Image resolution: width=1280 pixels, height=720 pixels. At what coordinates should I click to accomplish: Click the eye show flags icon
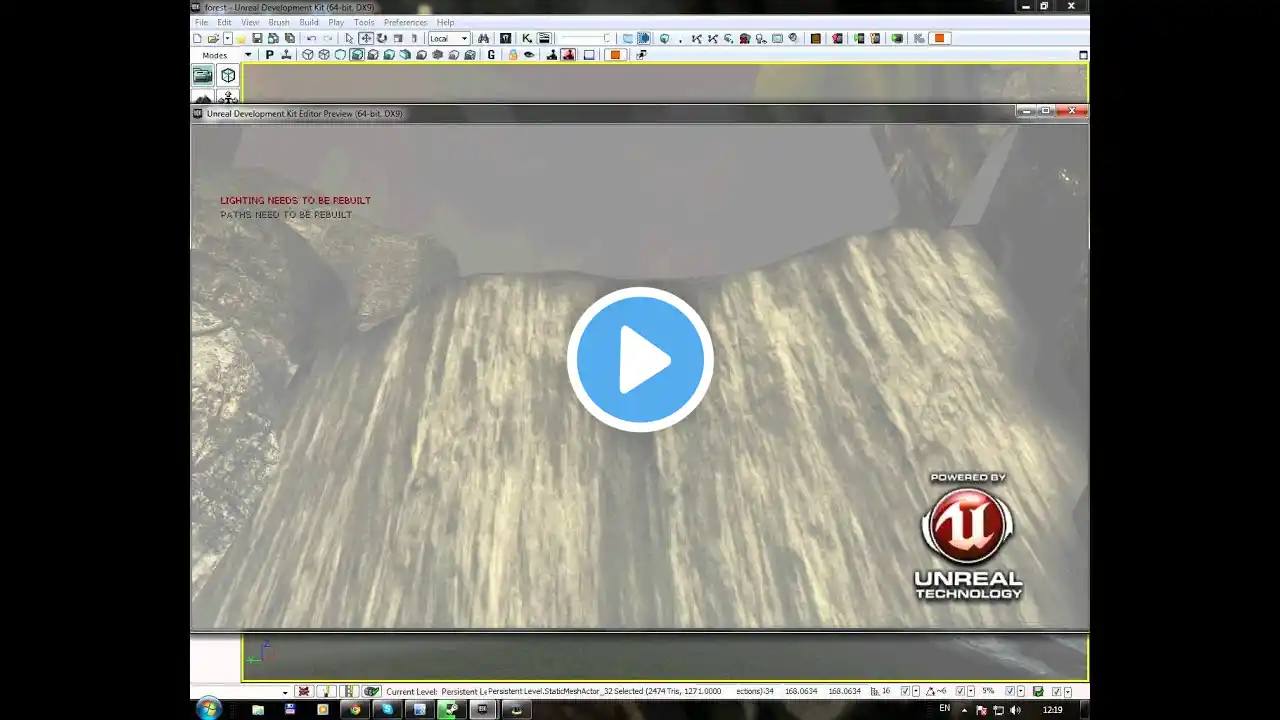(529, 55)
